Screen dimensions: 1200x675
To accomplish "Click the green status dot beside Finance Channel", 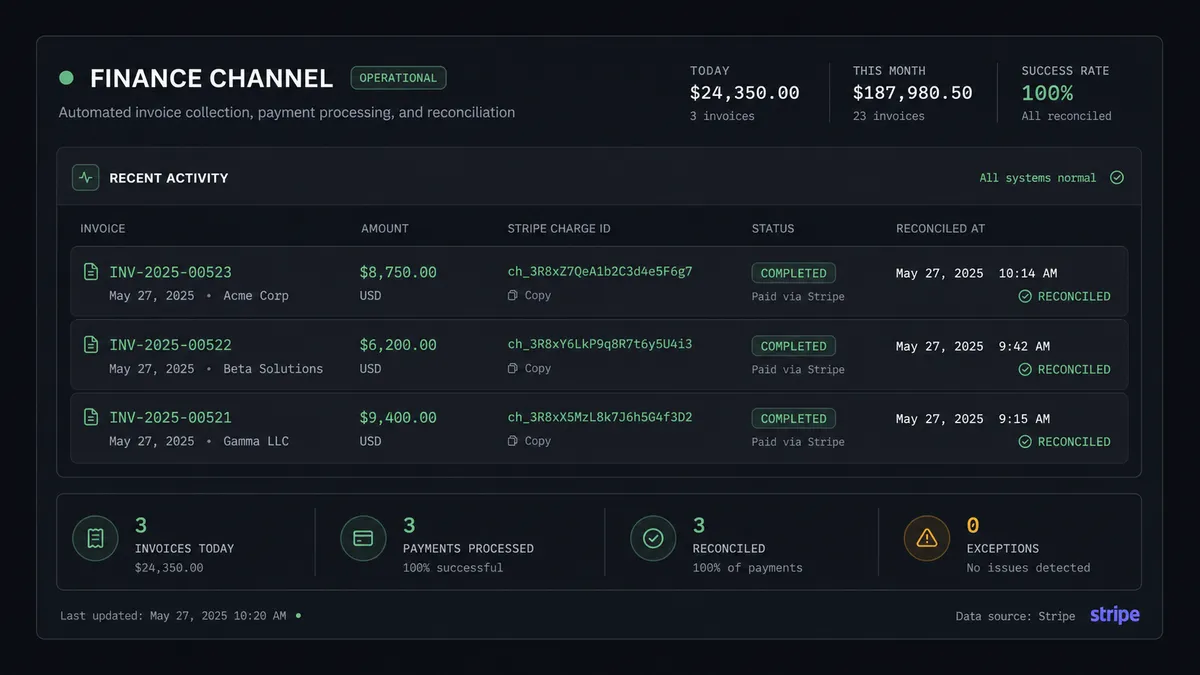I will 66,78.
